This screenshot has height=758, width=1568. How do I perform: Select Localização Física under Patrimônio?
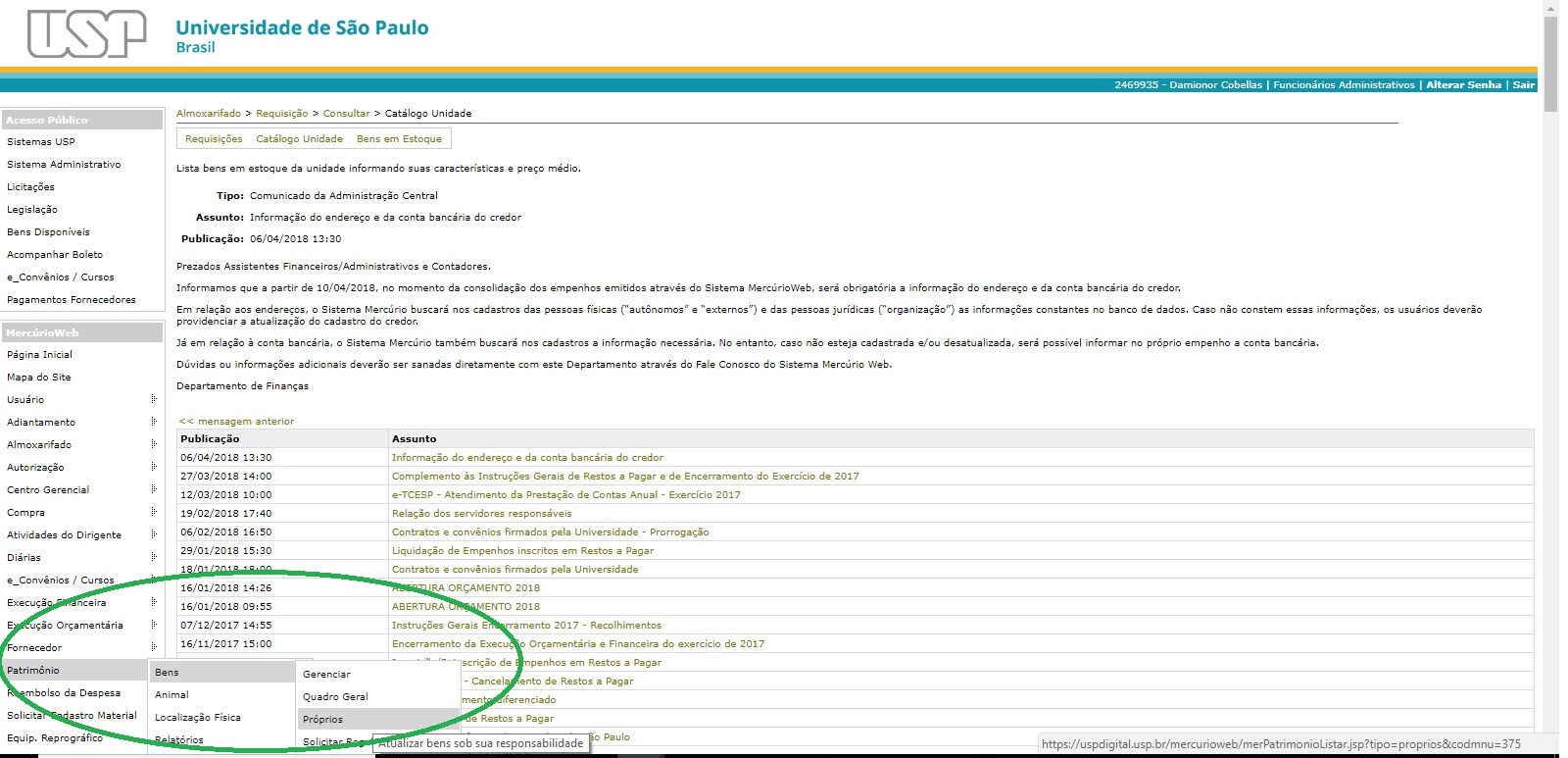197,717
